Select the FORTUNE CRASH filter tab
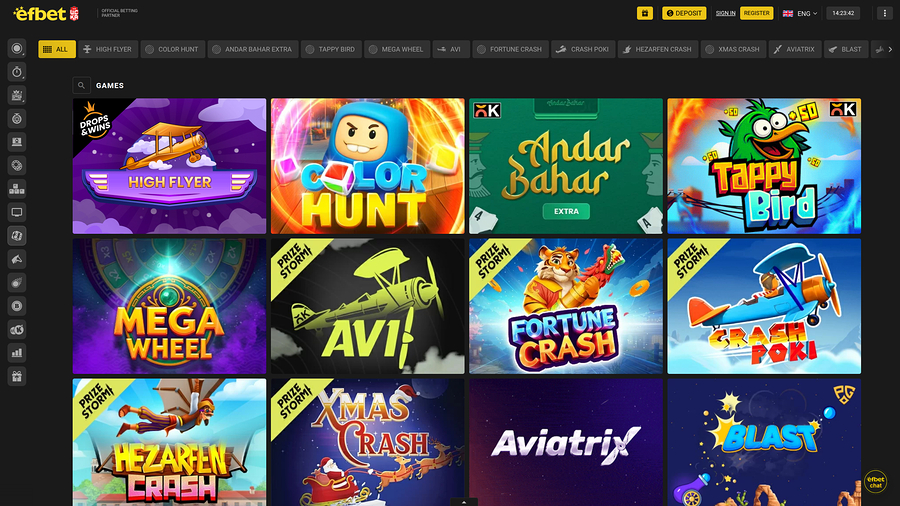This screenshot has width=900, height=506. click(x=510, y=49)
